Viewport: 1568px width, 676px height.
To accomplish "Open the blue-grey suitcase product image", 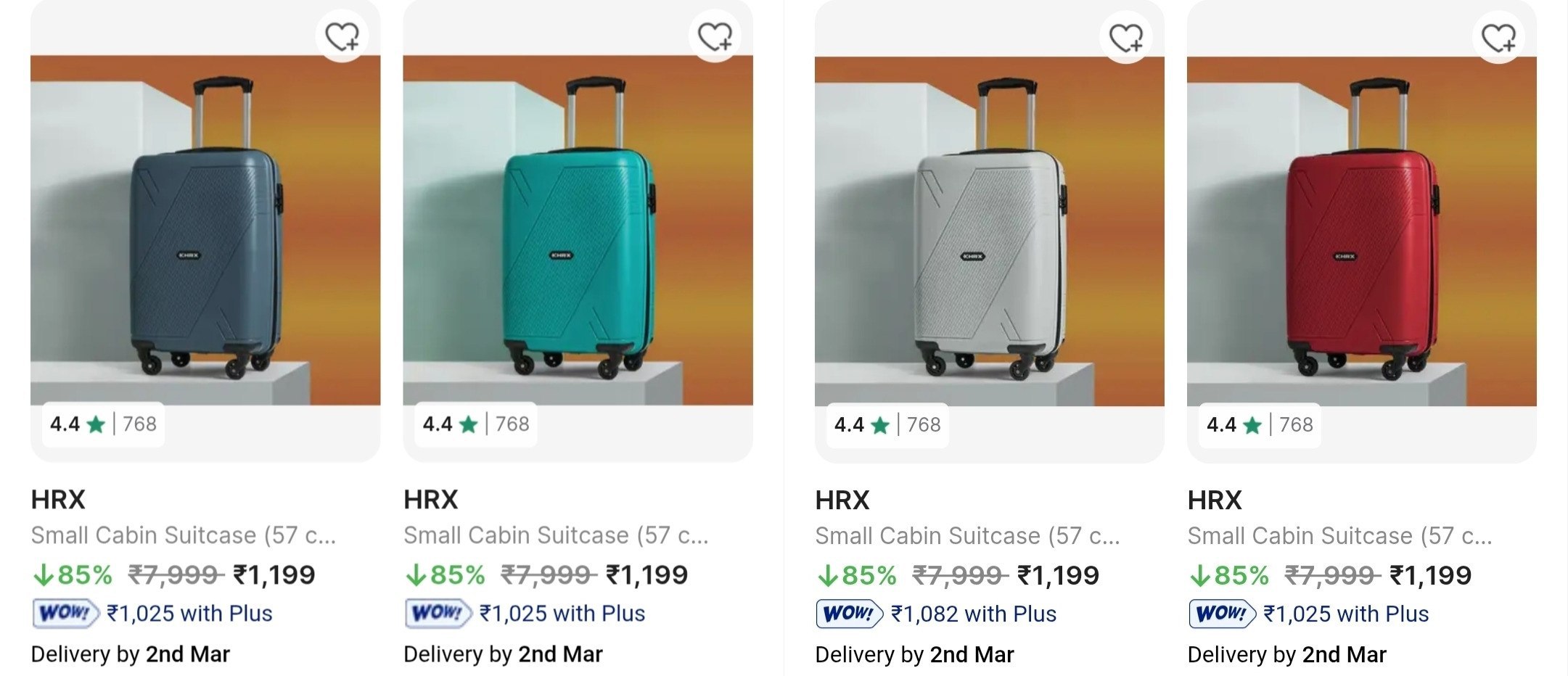I will (x=205, y=231).
